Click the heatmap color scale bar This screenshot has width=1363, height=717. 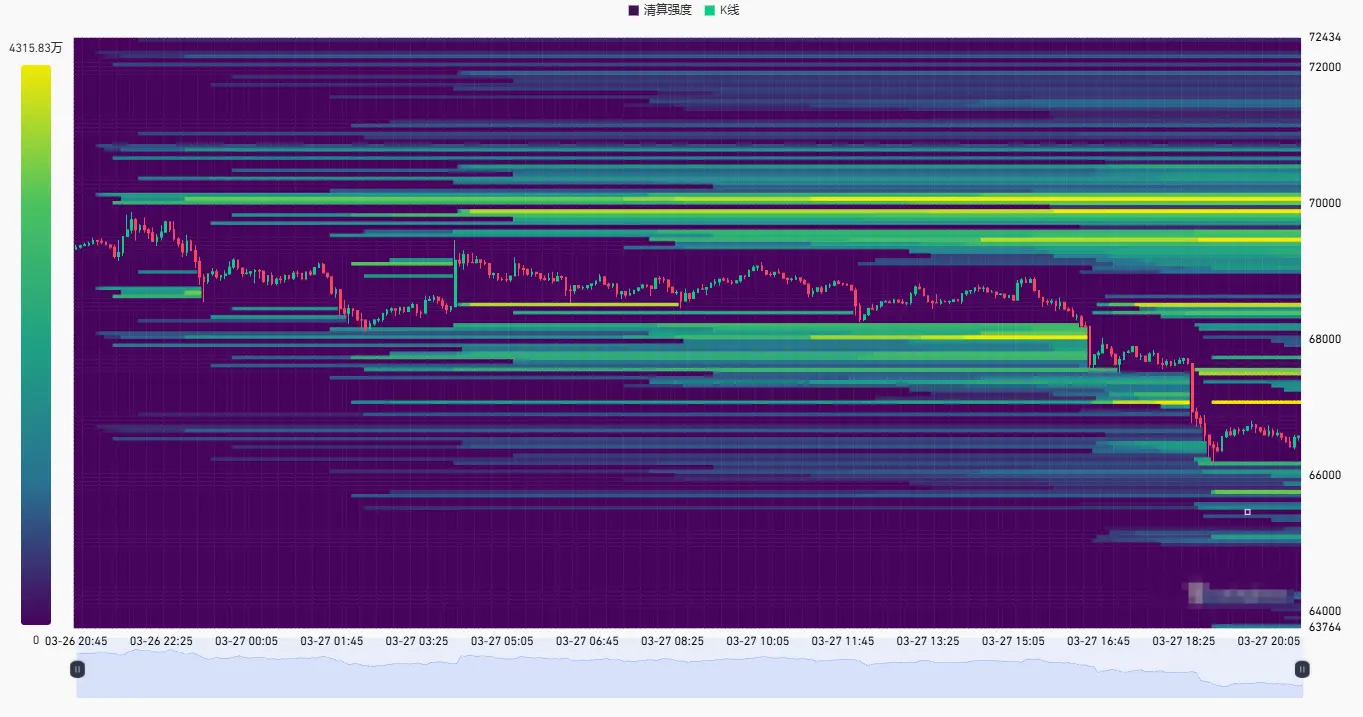point(36,345)
